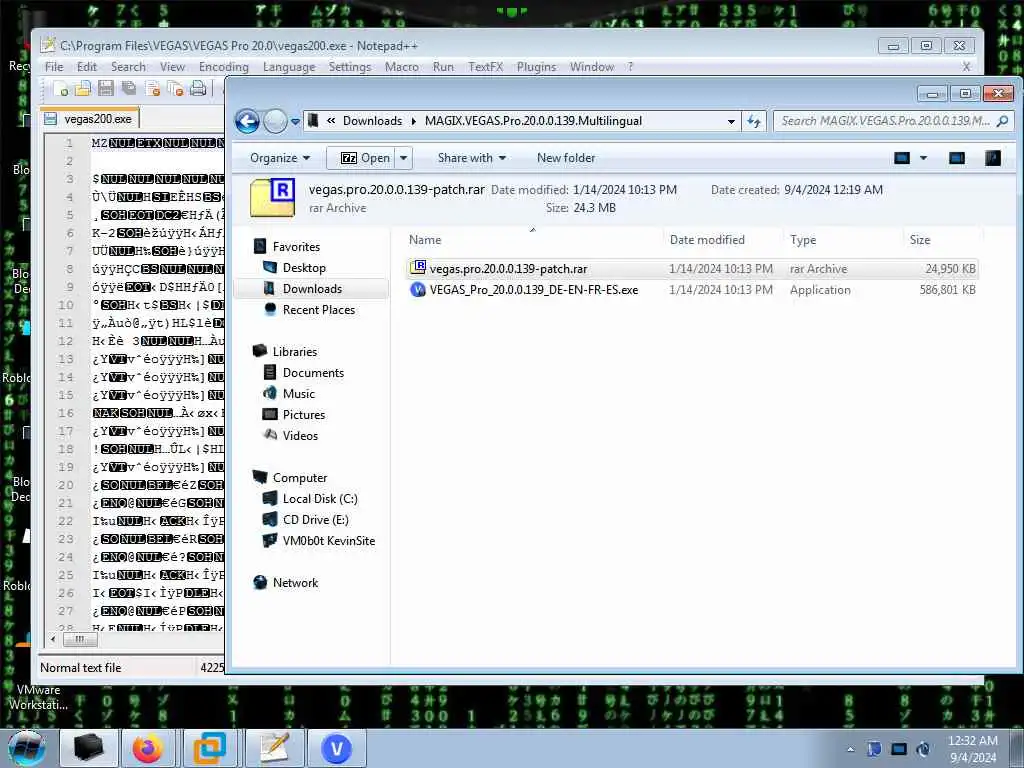1024x768 pixels.
Task: Open Local Disk (C:)
Action: point(320,499)
